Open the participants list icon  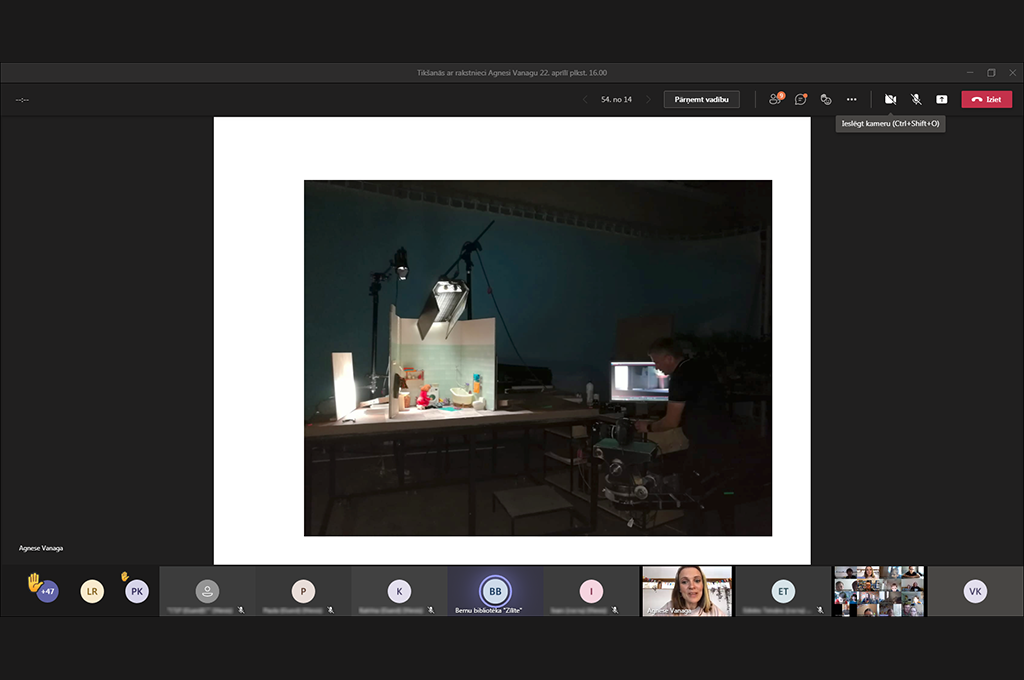click(776, 99)
